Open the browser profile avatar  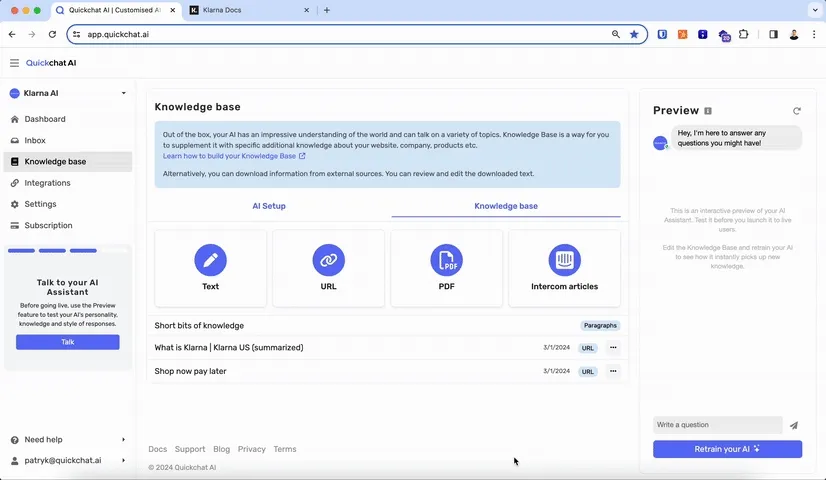tap(794, 34)
